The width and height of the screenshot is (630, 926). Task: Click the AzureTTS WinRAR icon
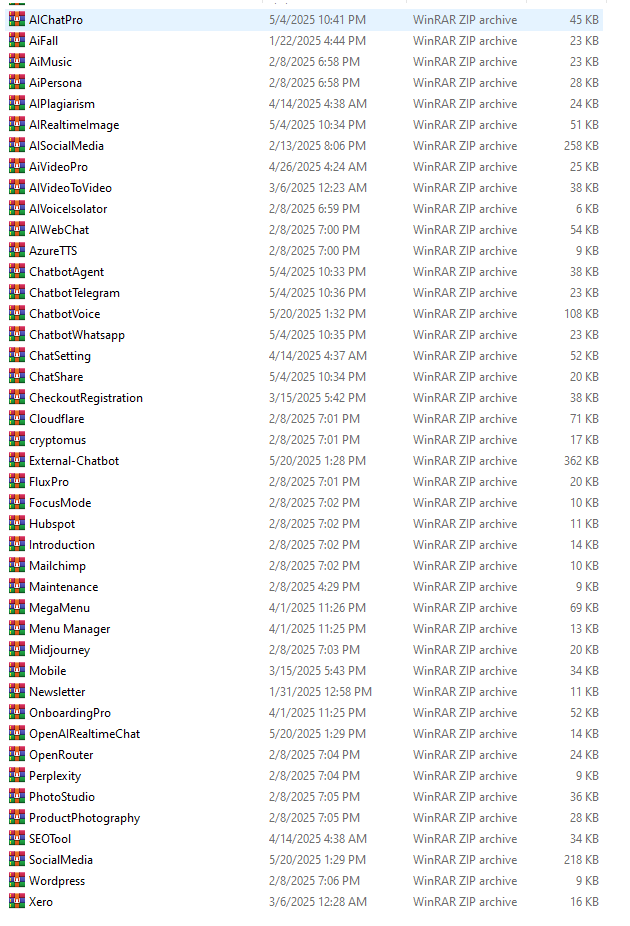[17, 250]
